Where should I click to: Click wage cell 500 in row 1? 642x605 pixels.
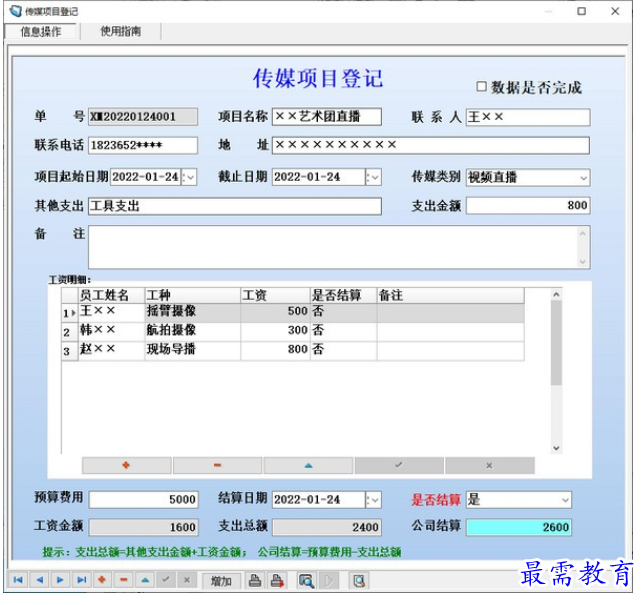click(x=276, y=312)
